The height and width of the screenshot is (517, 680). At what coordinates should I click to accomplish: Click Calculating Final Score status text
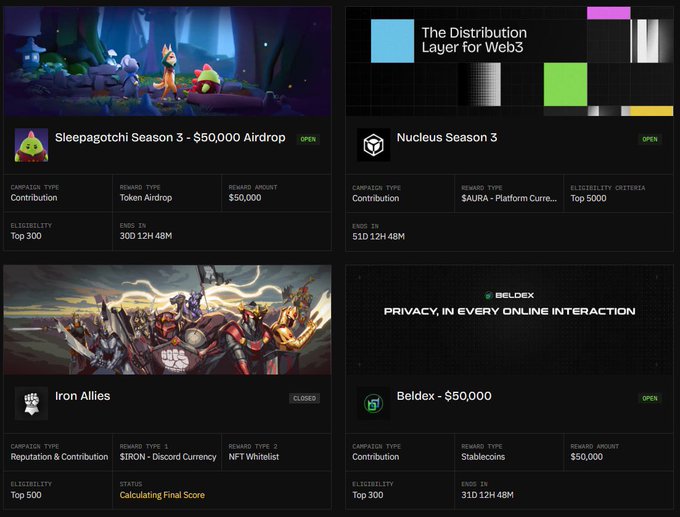pyautogui.click(x=162, y=495)
